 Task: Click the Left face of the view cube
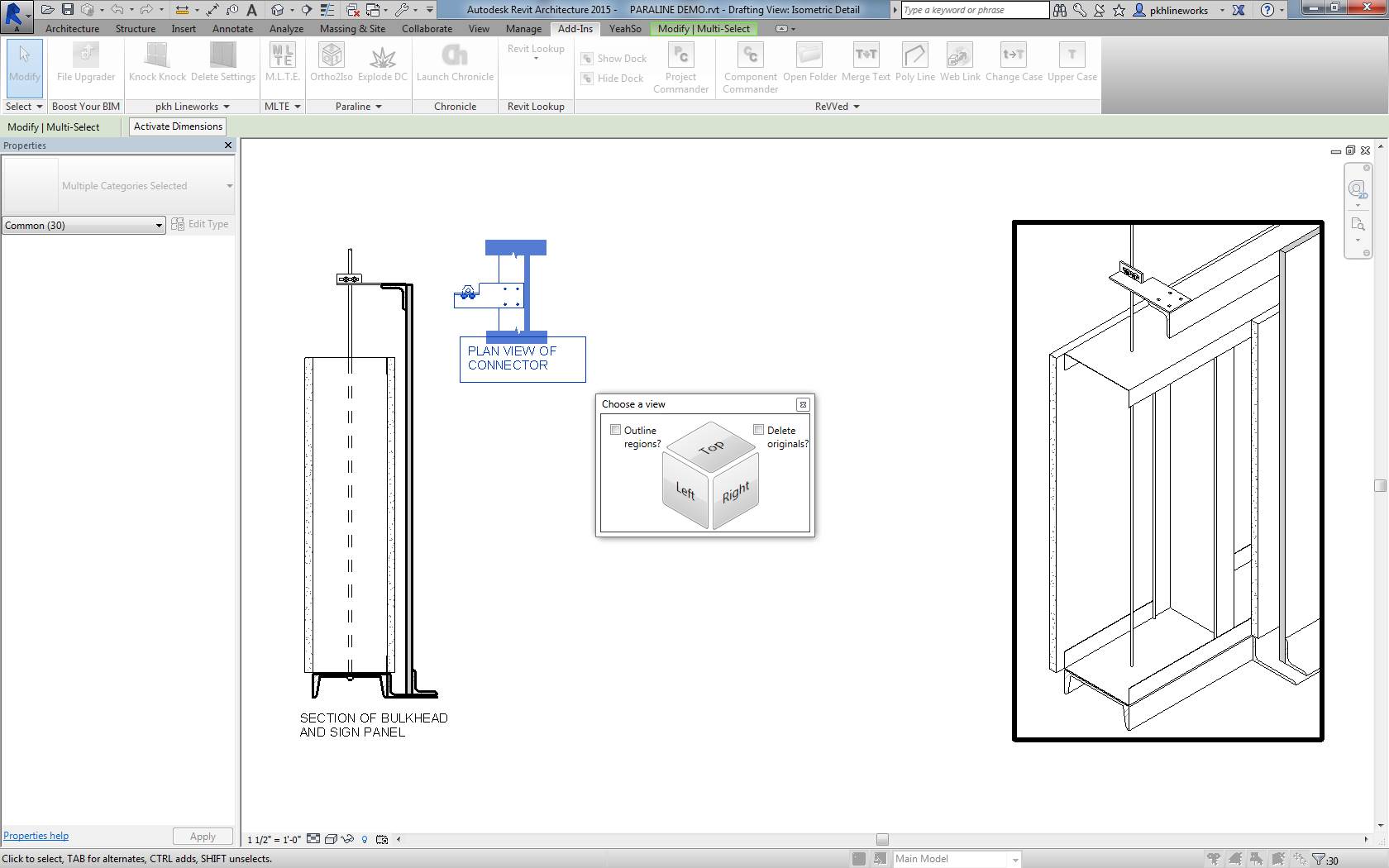[x=685, y=491]
